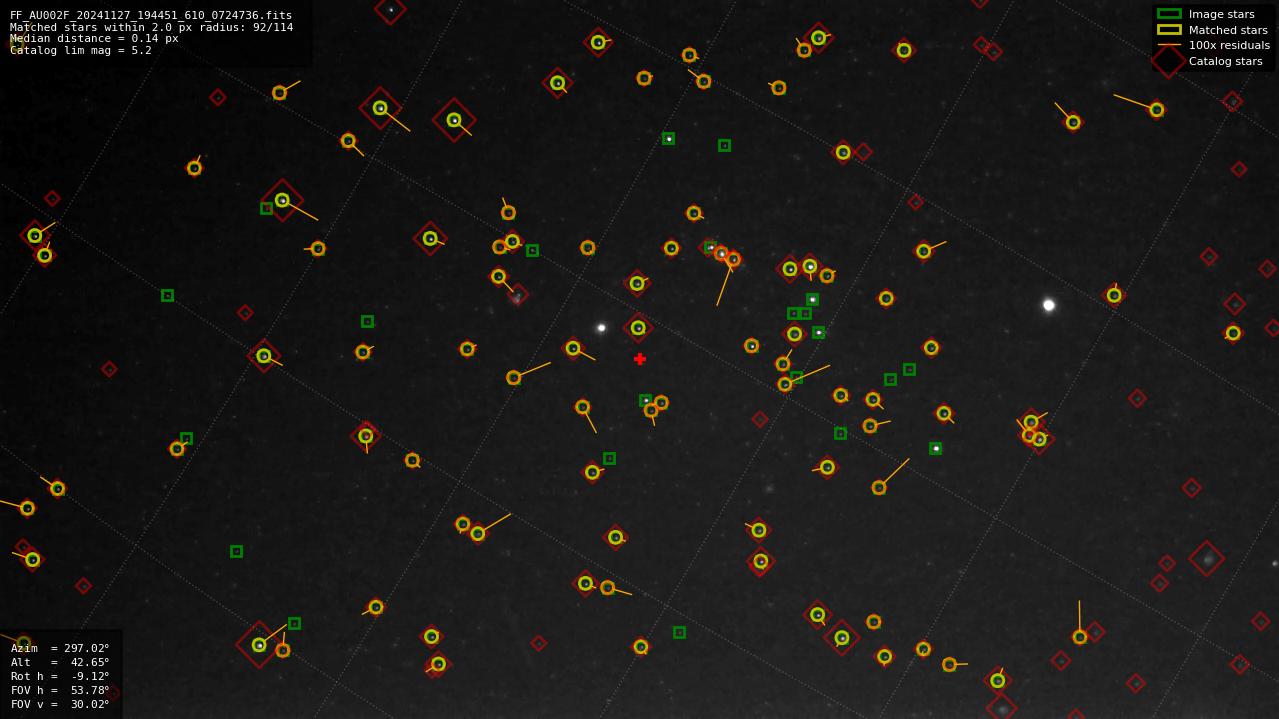Click the red diamond Catalog stars legend symbol

1168,61
